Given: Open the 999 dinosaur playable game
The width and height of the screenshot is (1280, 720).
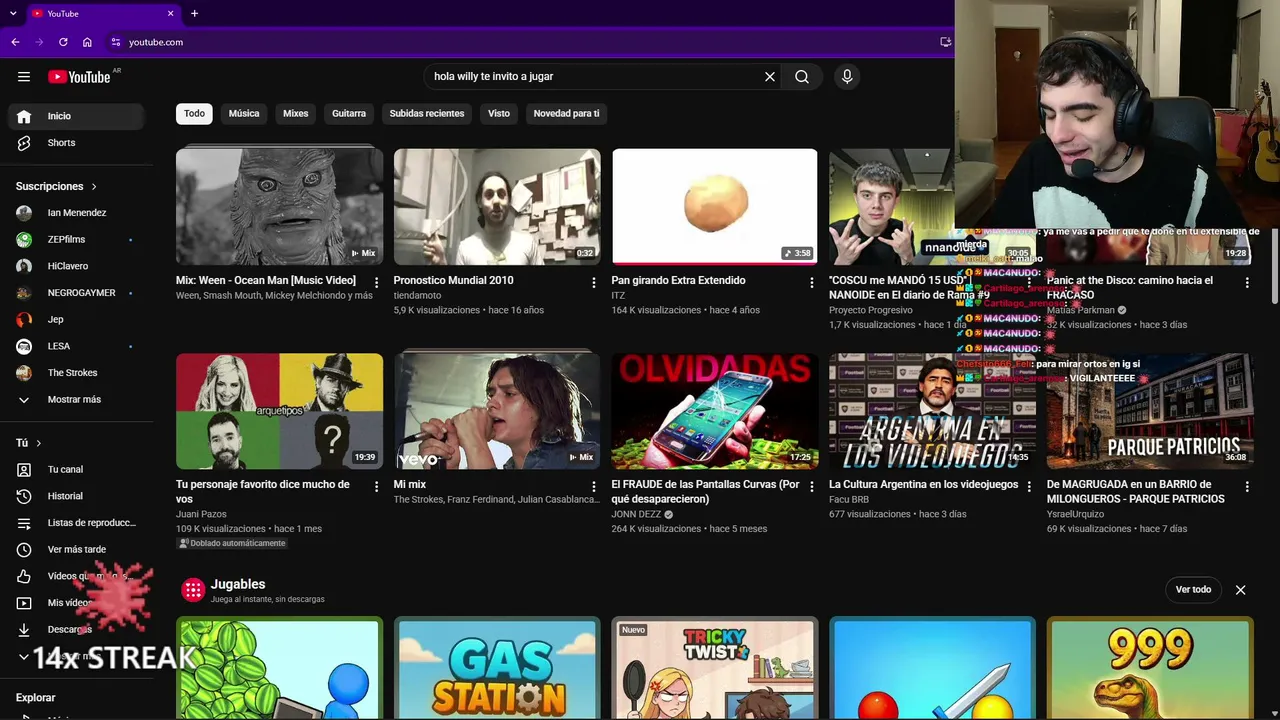Looking at the screenshot, I should click(1150, 668).
